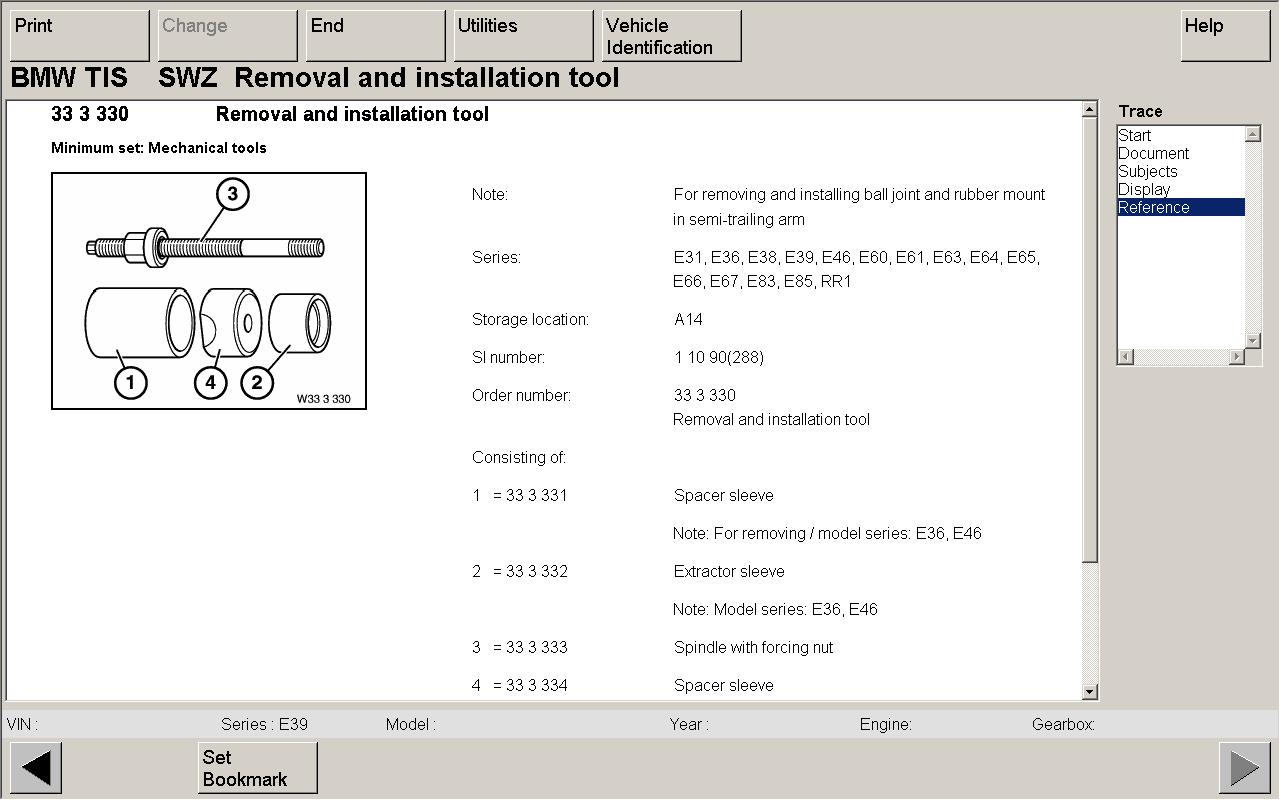Click SI number '1 10 90(288)'

click(719, 358)
